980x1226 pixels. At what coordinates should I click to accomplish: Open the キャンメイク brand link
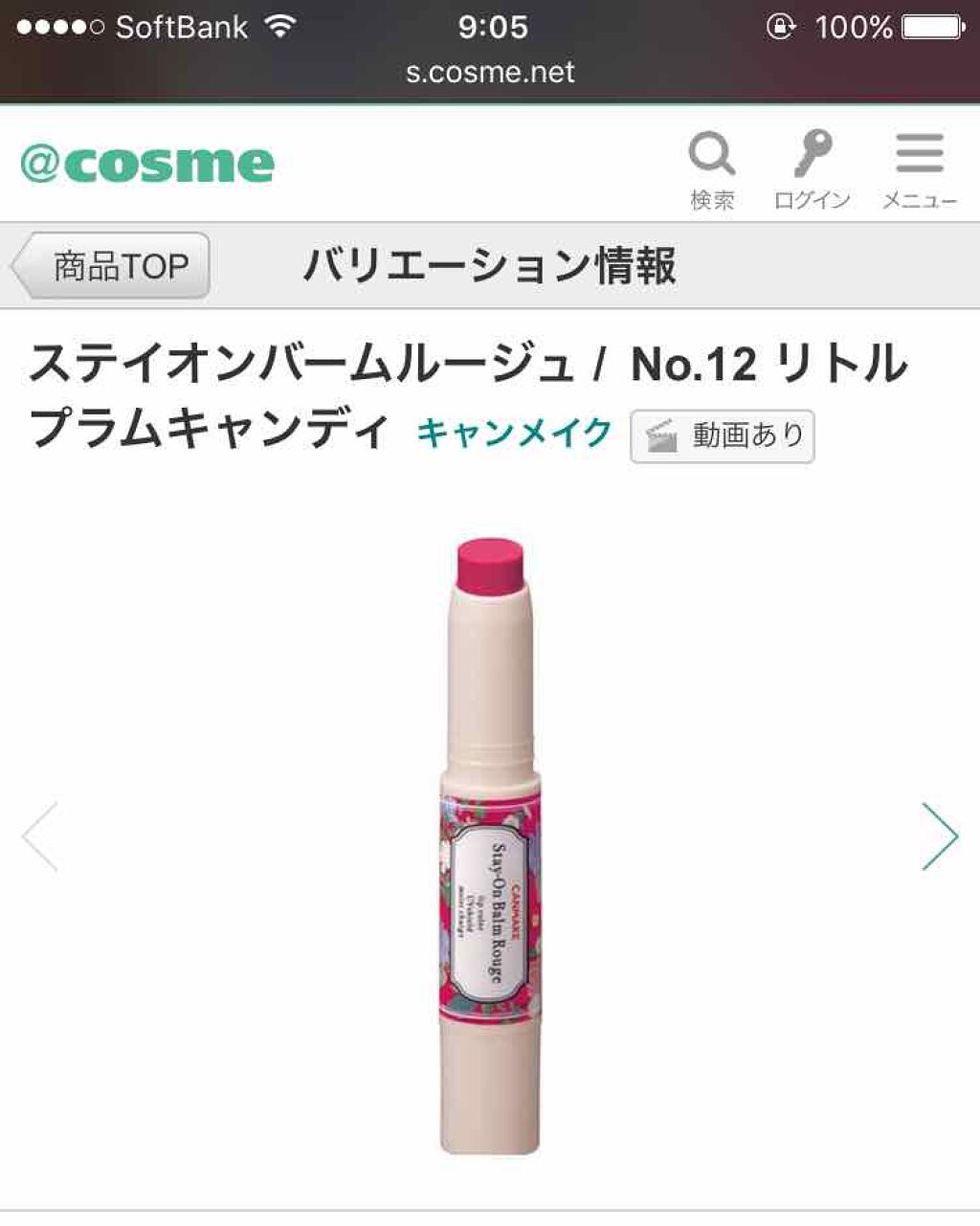pyautogui.click(x=514, y=433)
